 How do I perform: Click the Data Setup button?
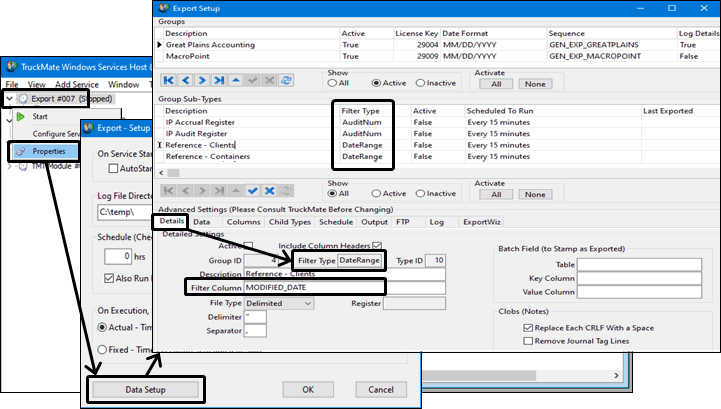pos(145,390)
